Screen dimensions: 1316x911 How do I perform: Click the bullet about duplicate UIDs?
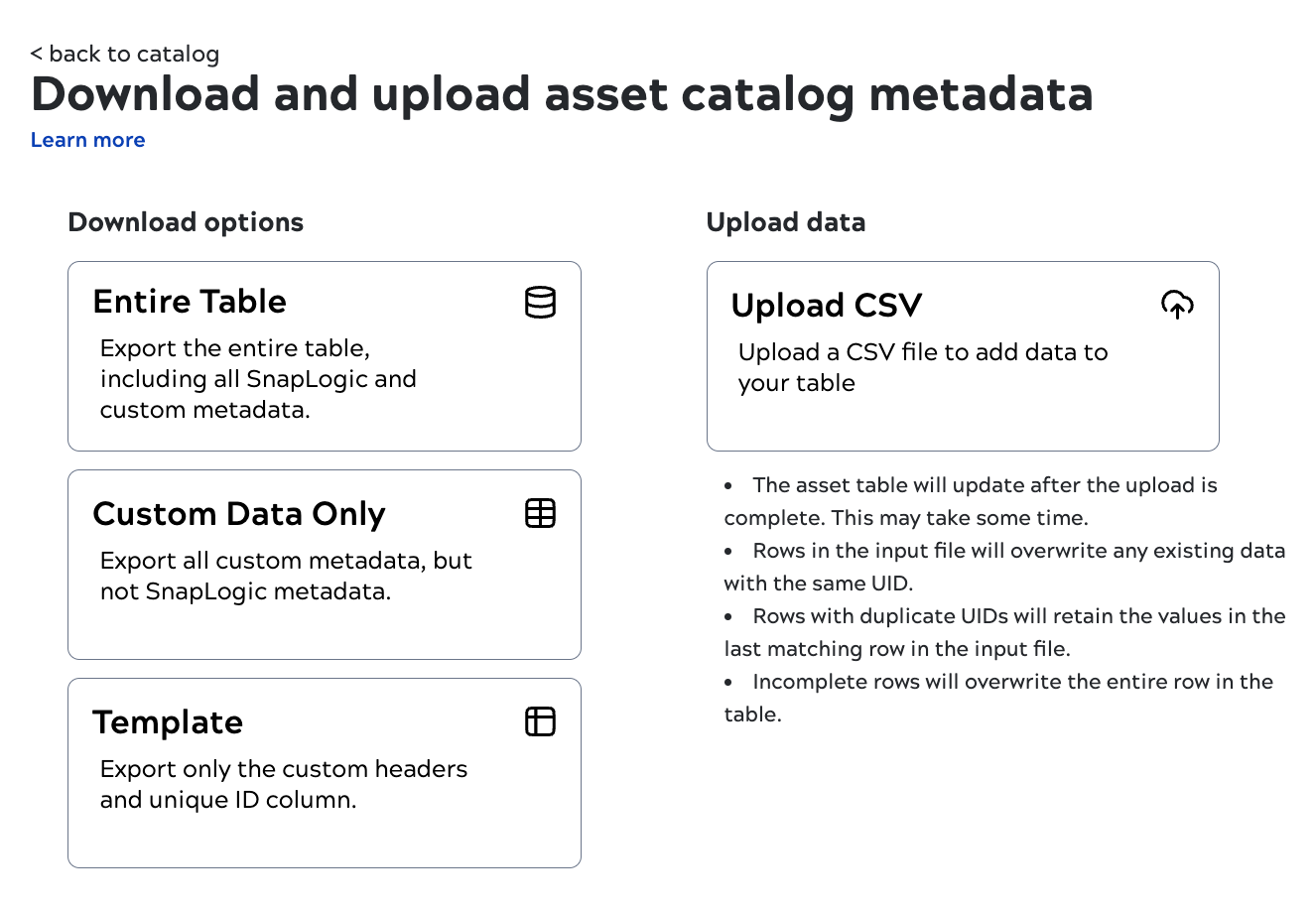(1003, 632)
